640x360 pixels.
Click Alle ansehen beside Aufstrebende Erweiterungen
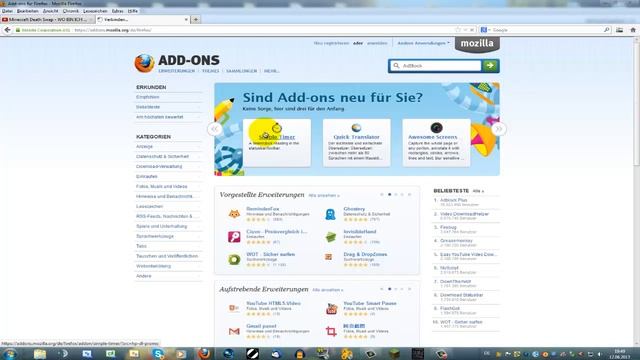tap(328, 290)
